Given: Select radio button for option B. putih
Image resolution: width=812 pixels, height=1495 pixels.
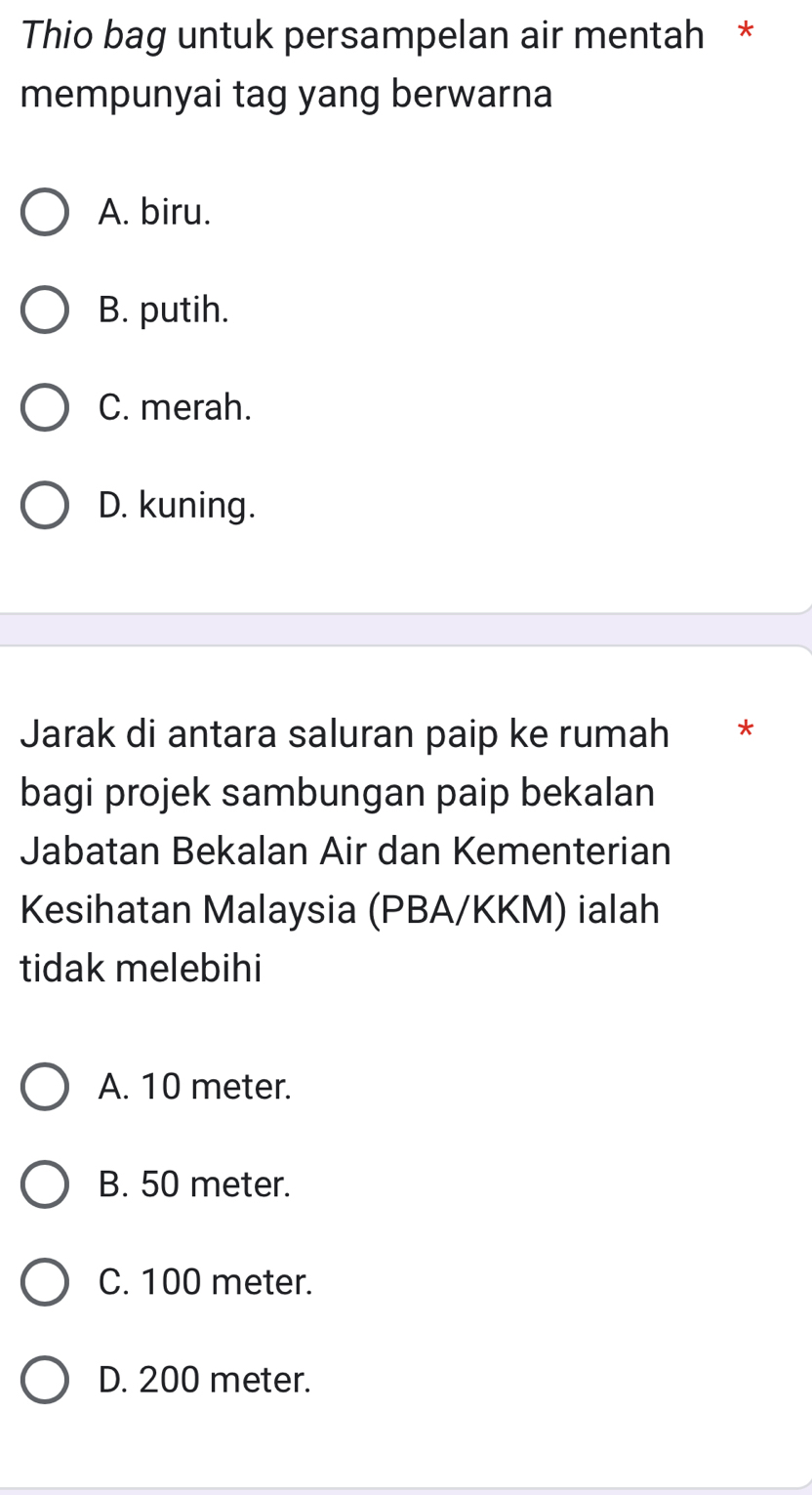Looking at the screenshot, I should tap(45, 310).
